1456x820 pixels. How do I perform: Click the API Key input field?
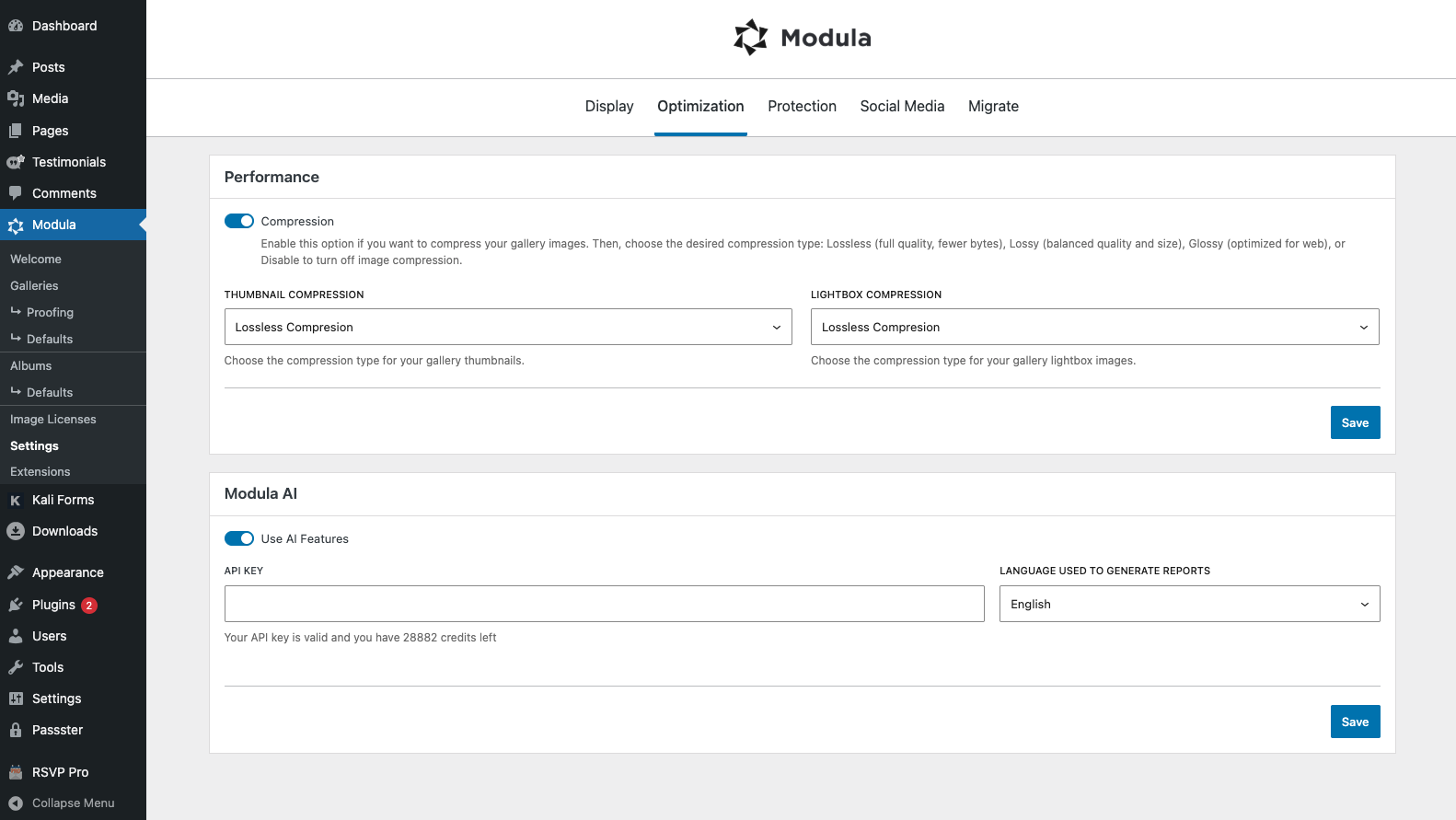coord(604,604)
